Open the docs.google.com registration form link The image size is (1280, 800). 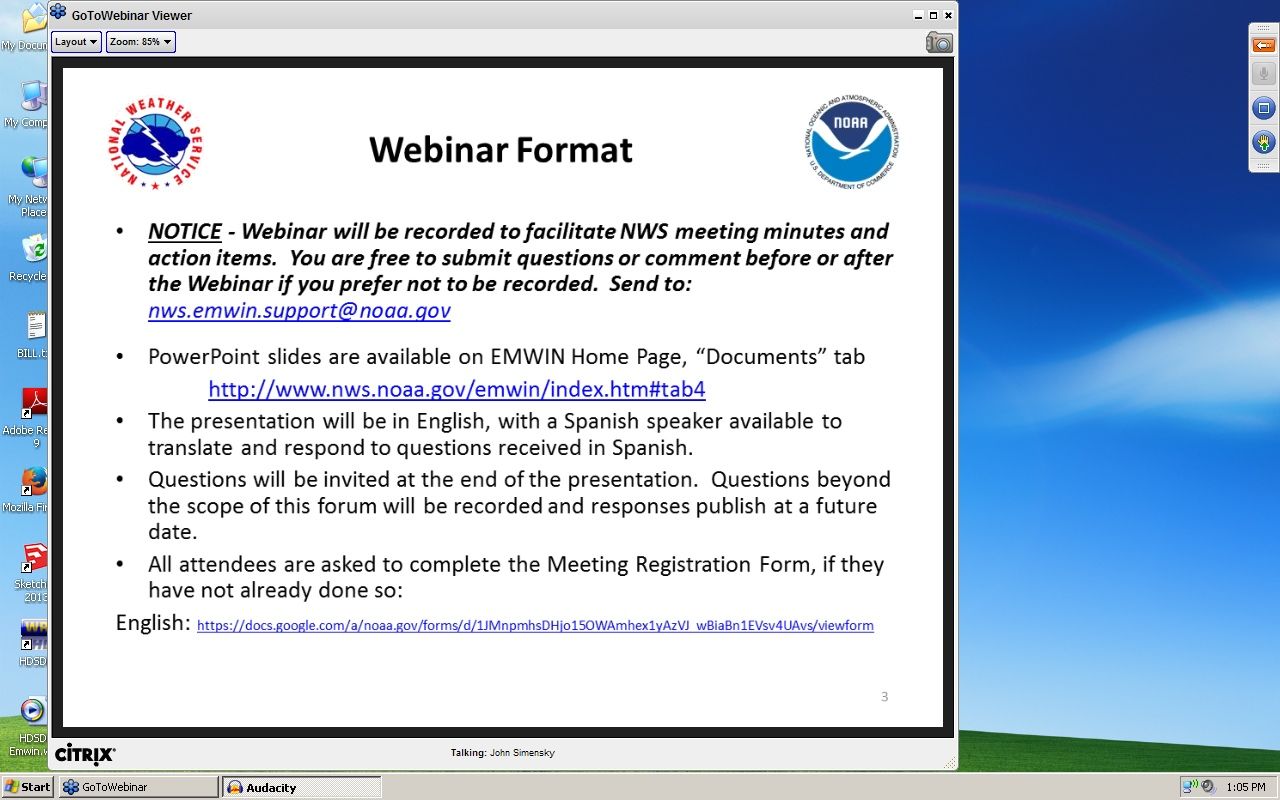click(535, 626)
